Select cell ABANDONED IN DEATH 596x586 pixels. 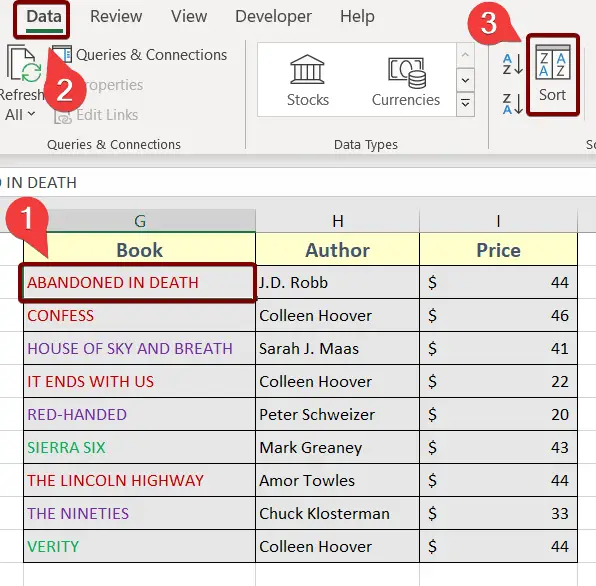(139, 282)
